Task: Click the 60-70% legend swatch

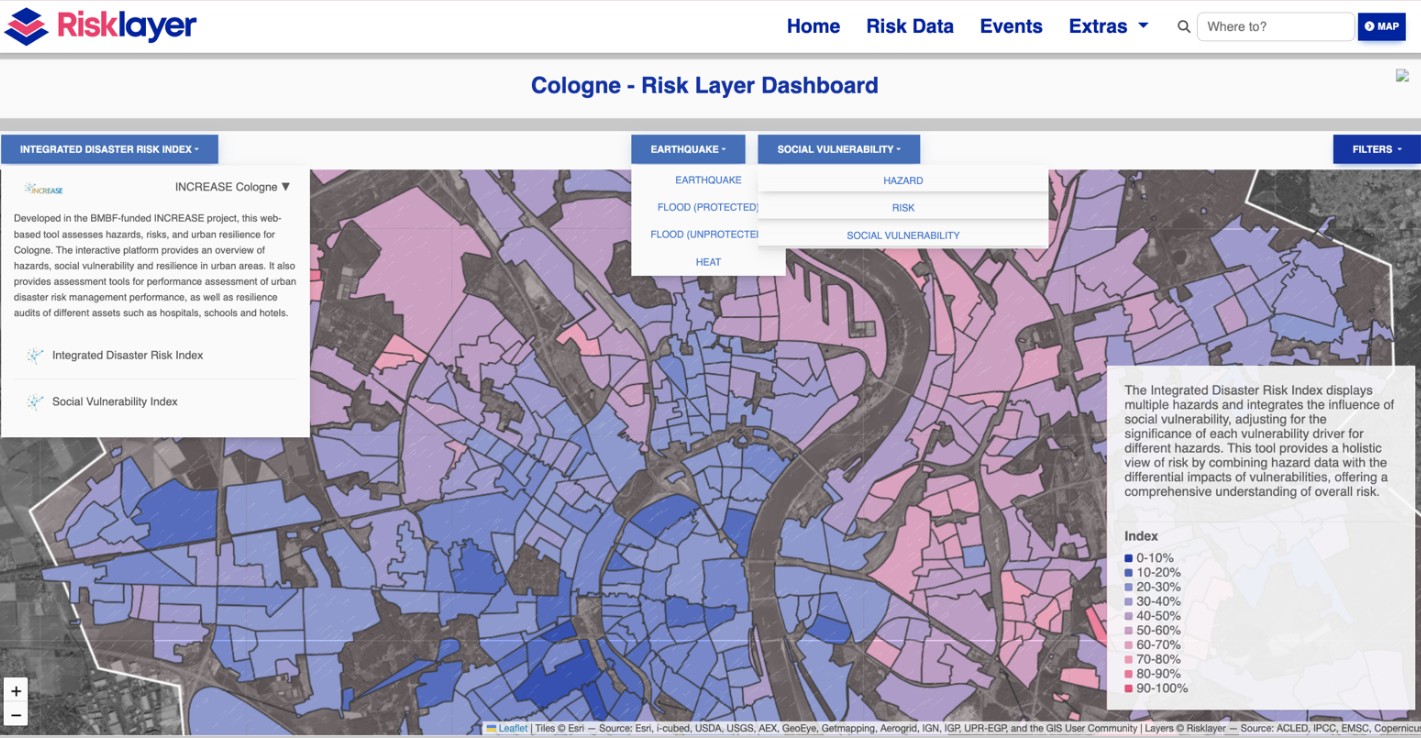Action: pos(1129,645)
